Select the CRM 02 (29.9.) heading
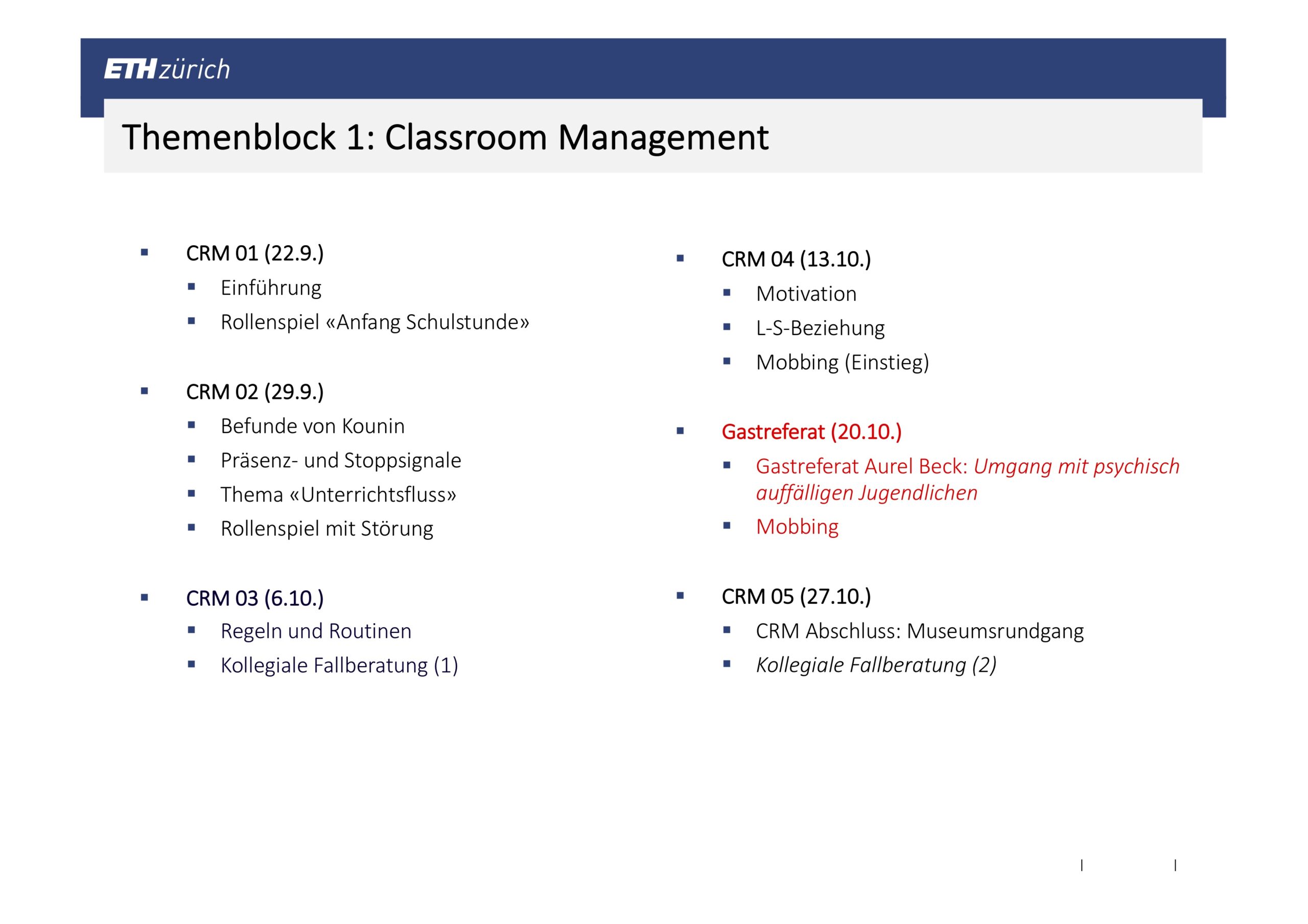Viewport: 1308px width, 924px height. (x=254, y=392)
